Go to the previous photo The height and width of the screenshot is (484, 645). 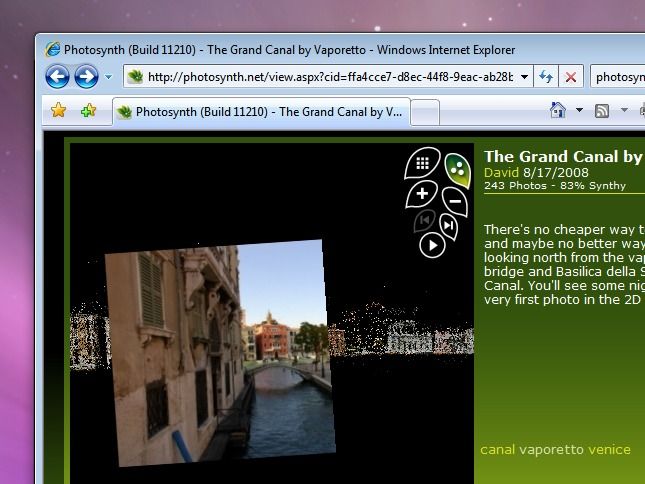(424, 220)
